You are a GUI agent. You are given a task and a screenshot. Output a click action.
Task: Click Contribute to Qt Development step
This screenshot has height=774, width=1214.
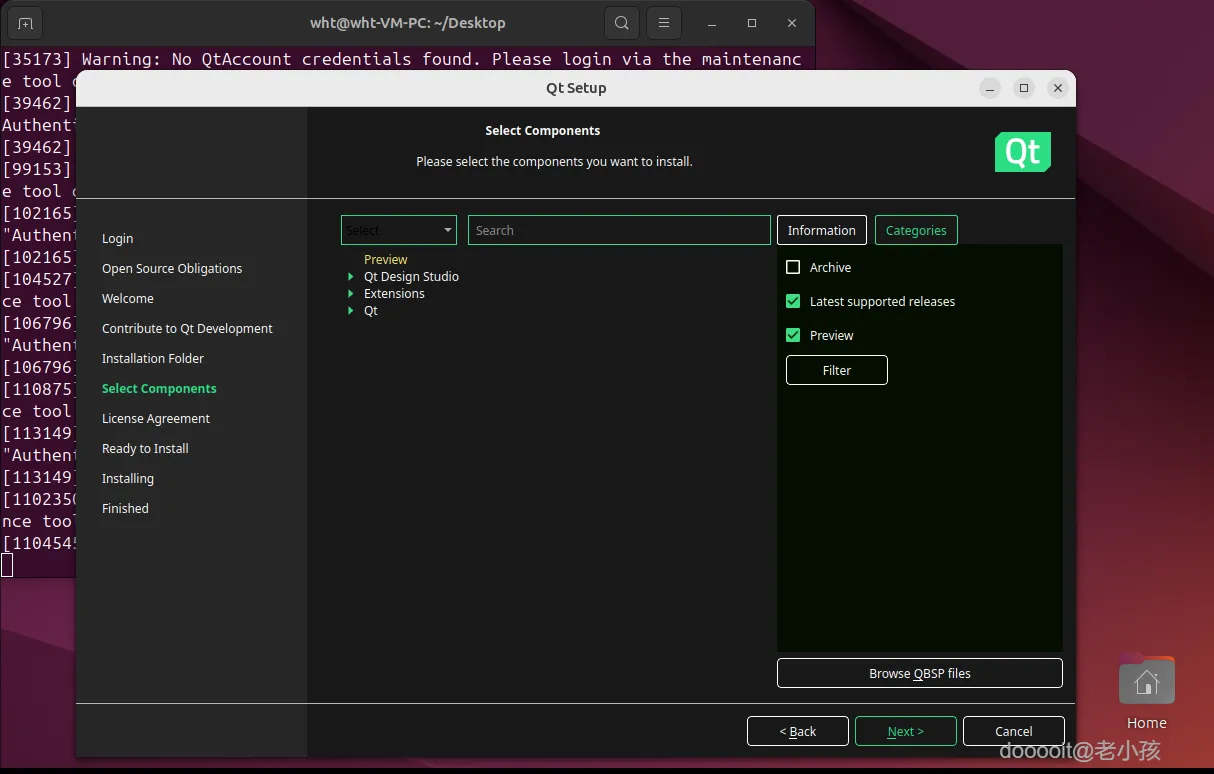click(187, 328)
